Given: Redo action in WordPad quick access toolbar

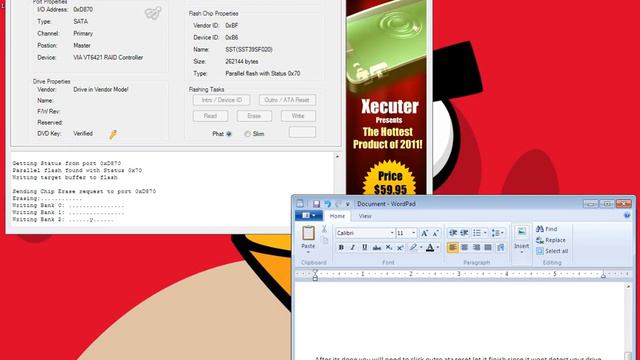Looking at the screenshot, I should pyautogui.click(x=338, y=204).
